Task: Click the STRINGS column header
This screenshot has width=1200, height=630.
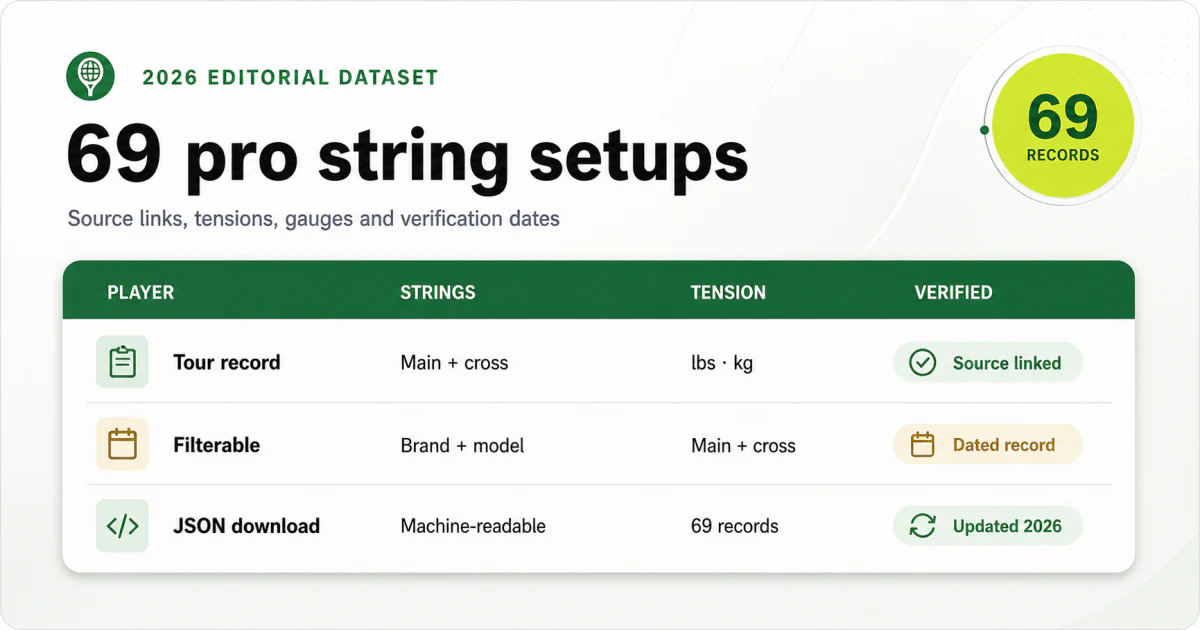Action: (x=438, y=293)
